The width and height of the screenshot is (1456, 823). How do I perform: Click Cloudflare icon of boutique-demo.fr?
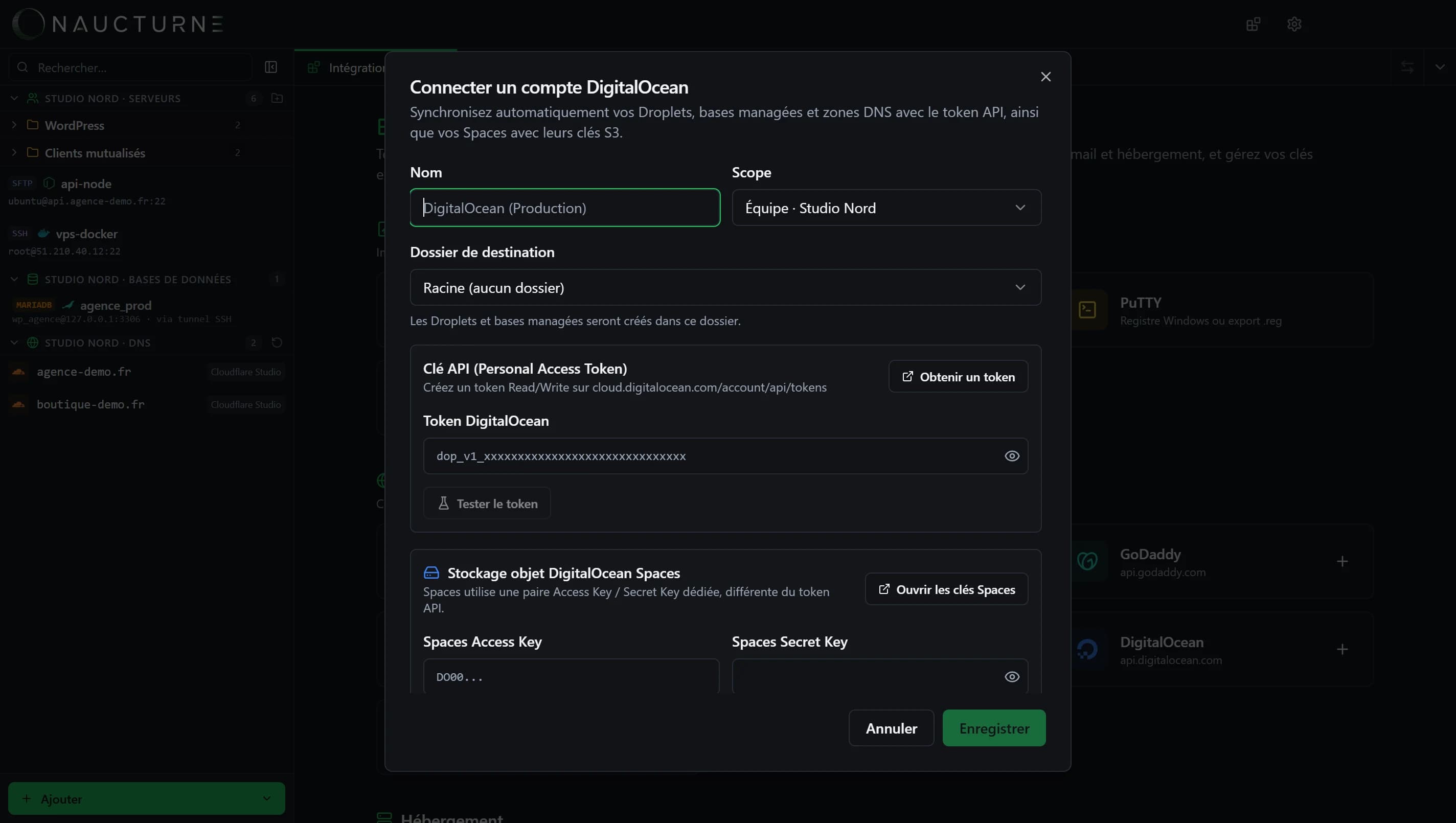(x=18, y=404)
